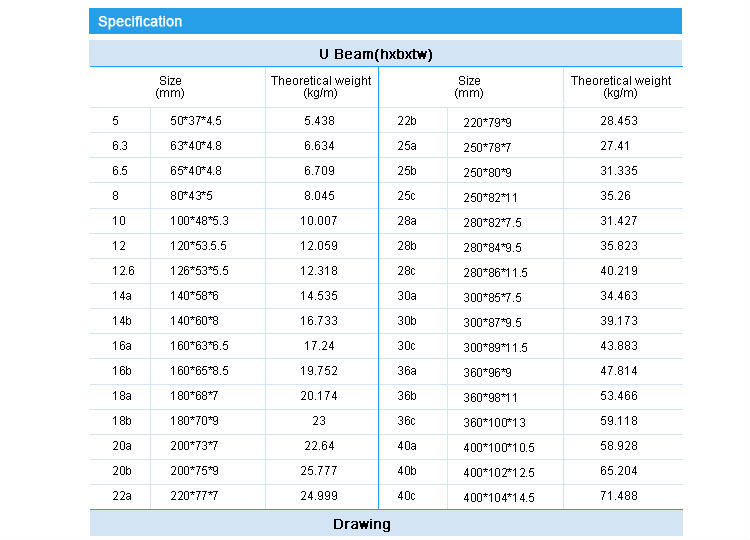750x540 pixels.
Task: Select the 14a model row label
Action: tap(122, 296)
